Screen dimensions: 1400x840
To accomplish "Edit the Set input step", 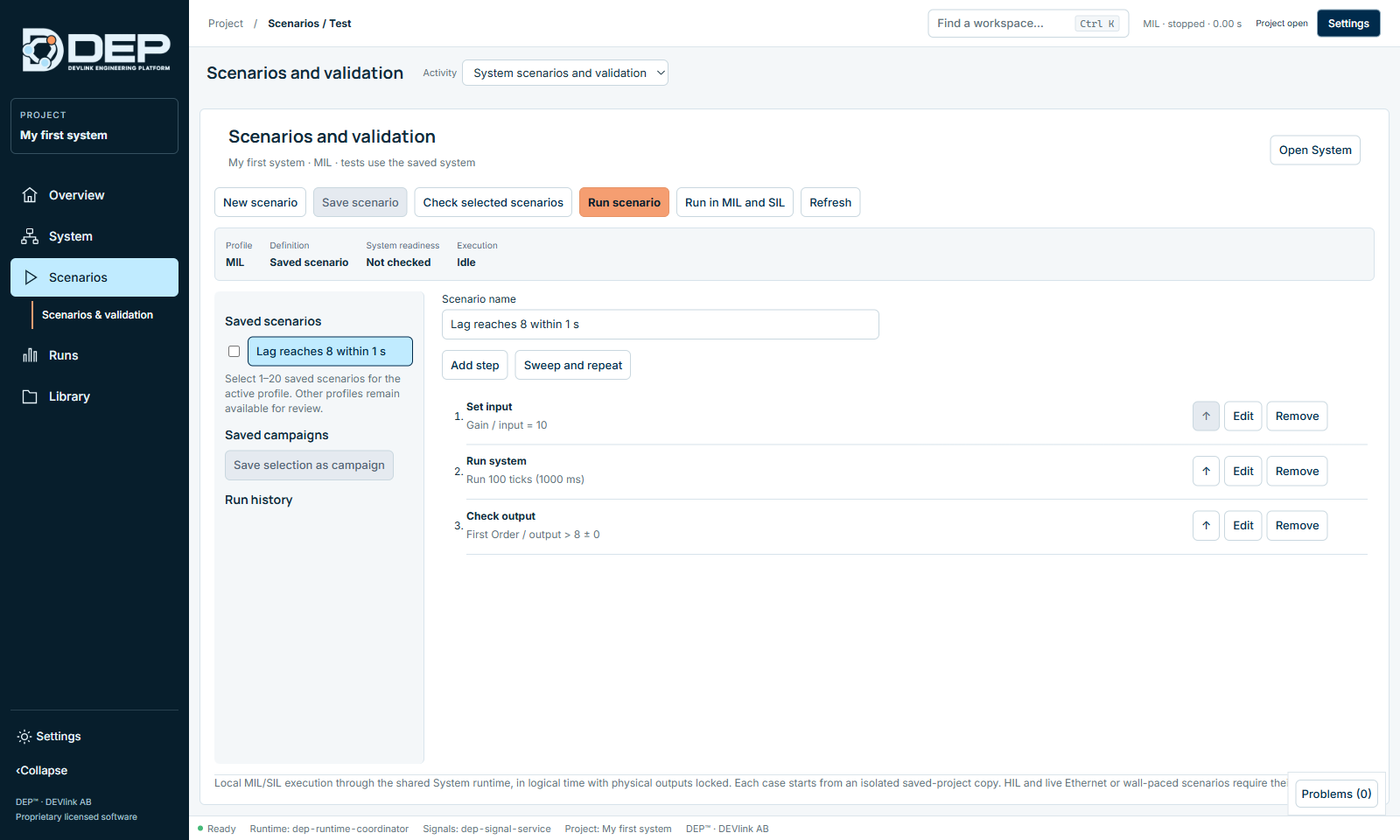I will coord(1242,416).
